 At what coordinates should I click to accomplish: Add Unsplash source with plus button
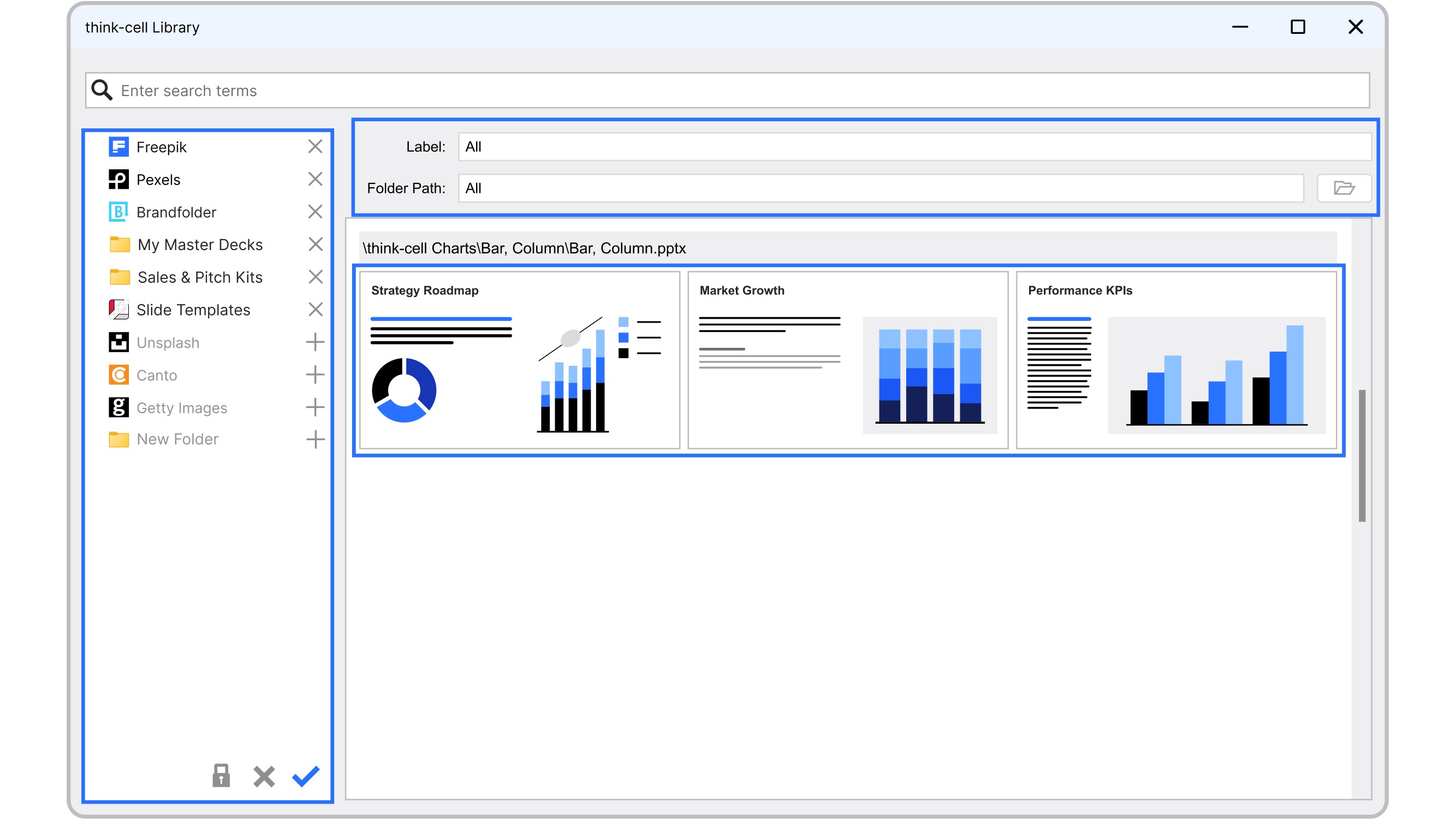(x=316, y=342)
